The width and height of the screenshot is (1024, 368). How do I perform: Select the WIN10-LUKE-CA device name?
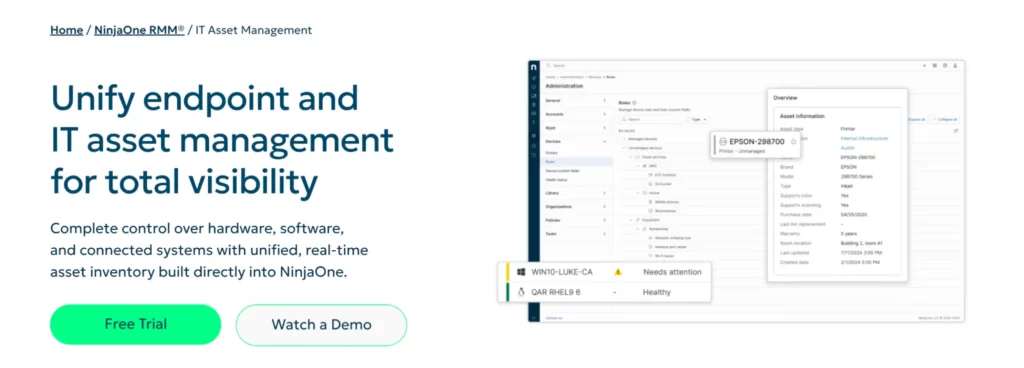click(562, 272)
